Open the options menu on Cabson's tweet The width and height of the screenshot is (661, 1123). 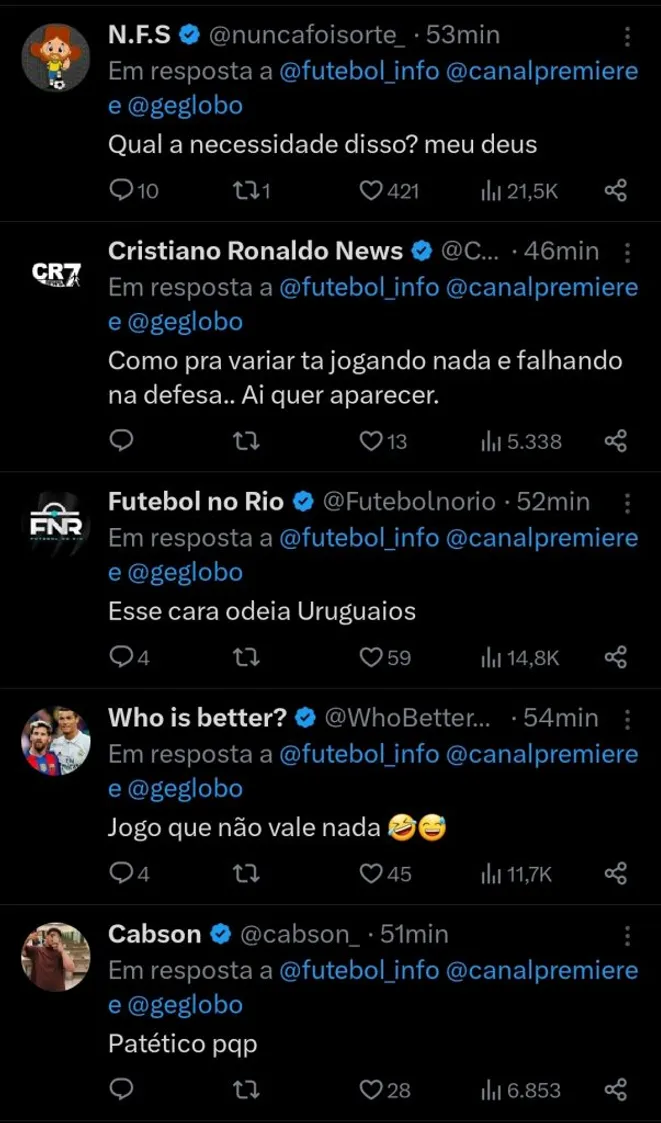click(x=629, y=934)
